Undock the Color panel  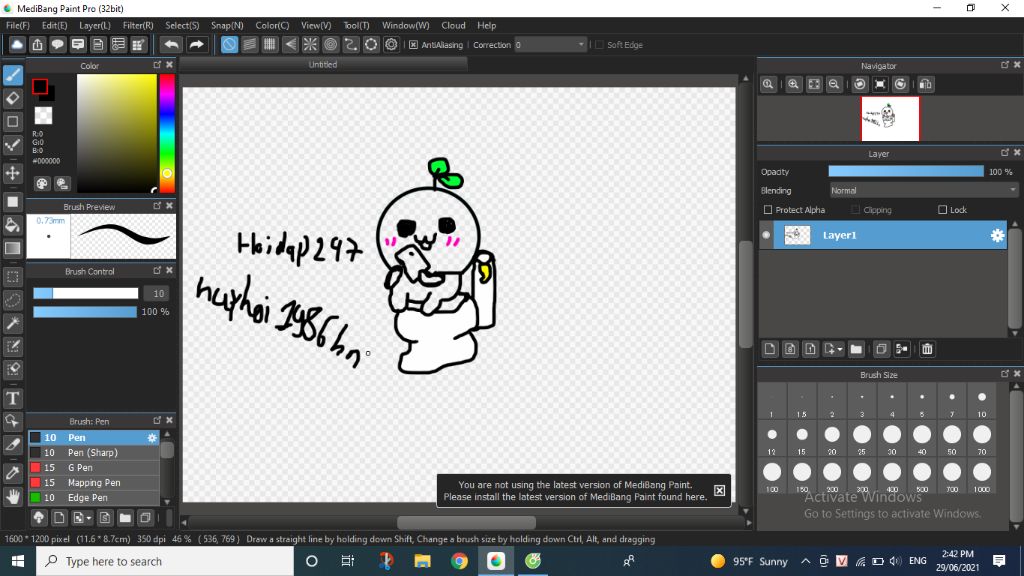(157, 65)
